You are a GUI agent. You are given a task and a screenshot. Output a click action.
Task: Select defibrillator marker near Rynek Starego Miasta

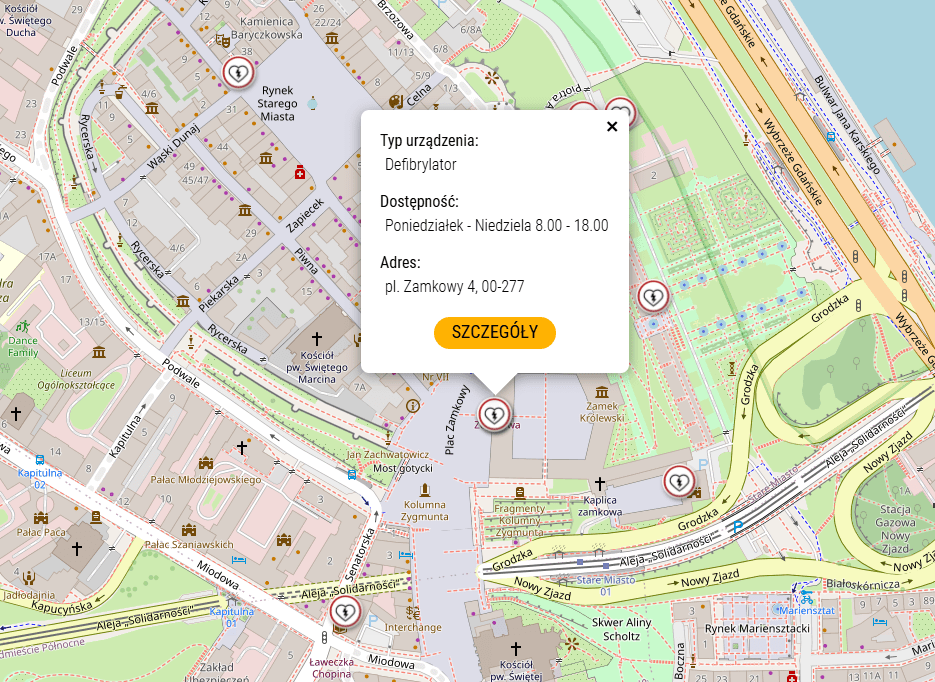pos(237,73)
